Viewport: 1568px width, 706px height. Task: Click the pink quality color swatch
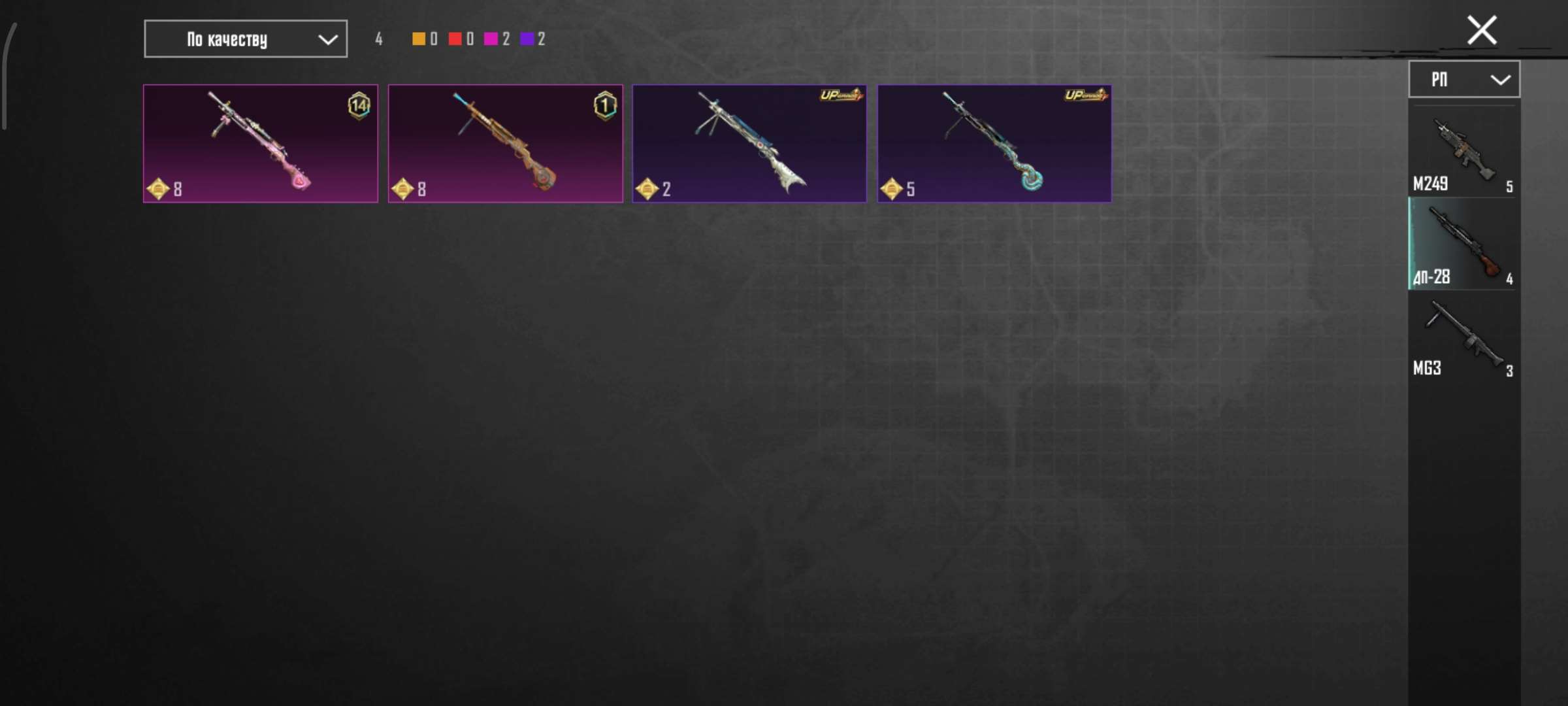(x=491, y=39)
